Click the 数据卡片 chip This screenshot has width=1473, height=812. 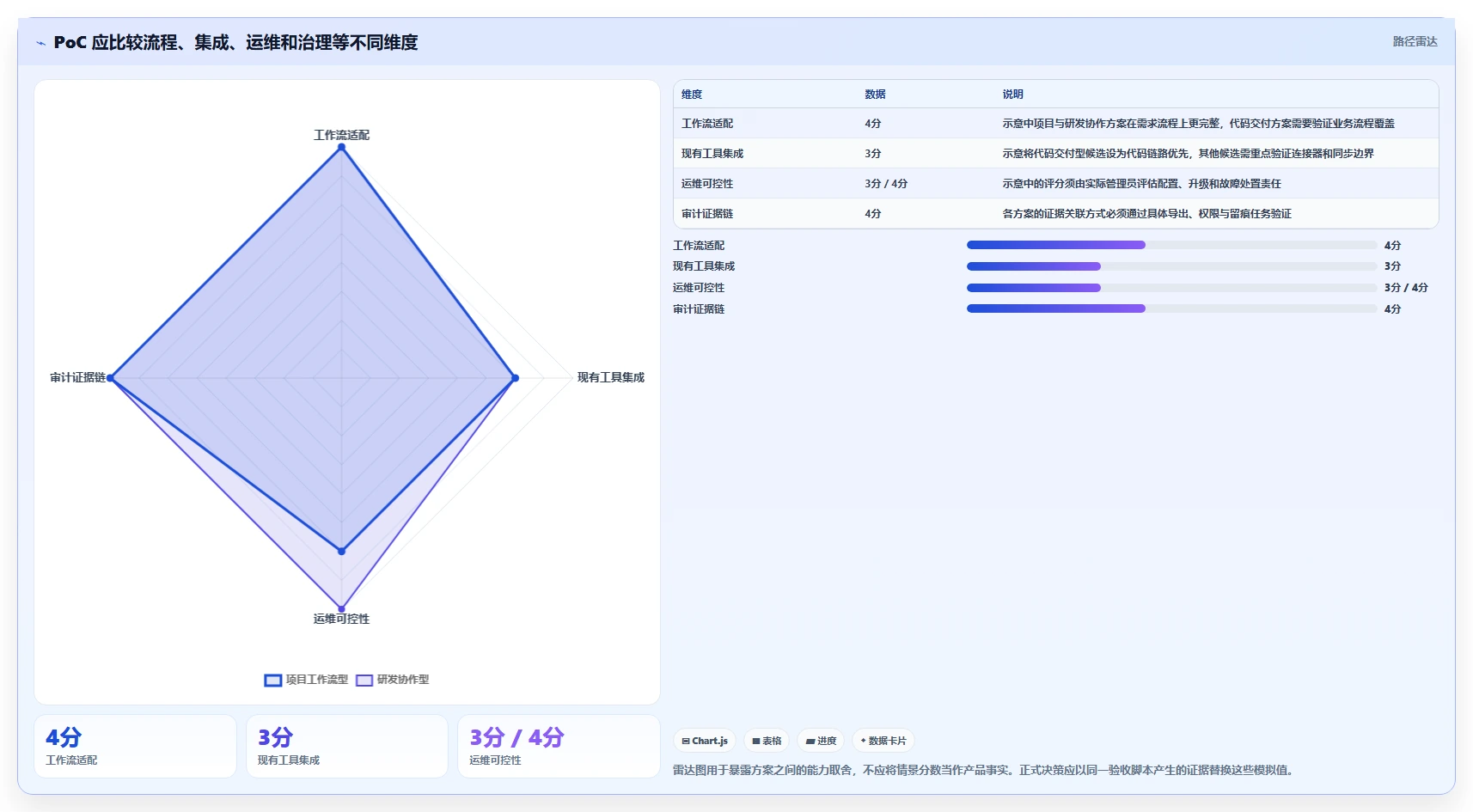(883, 741)
